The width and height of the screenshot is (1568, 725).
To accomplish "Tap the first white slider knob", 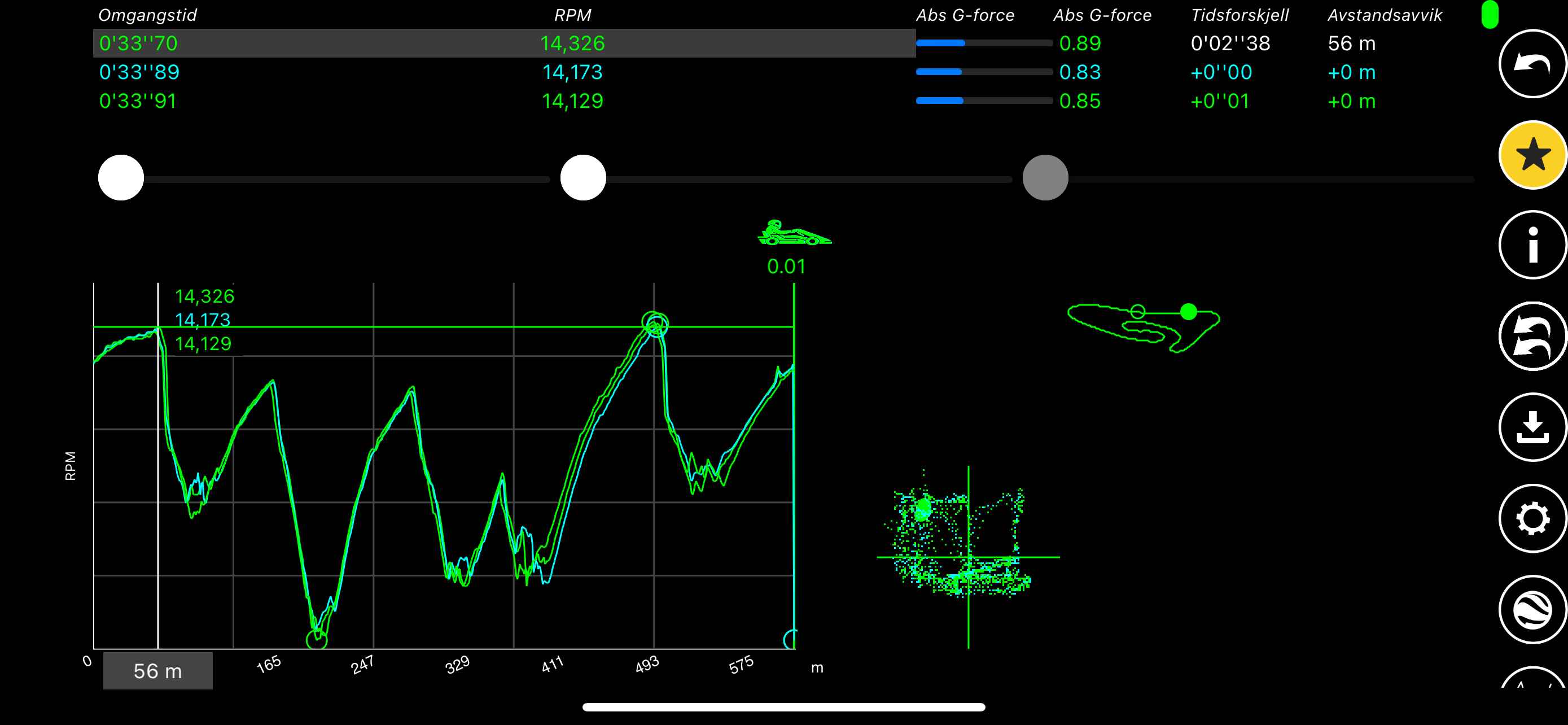I will coord(121,177).
